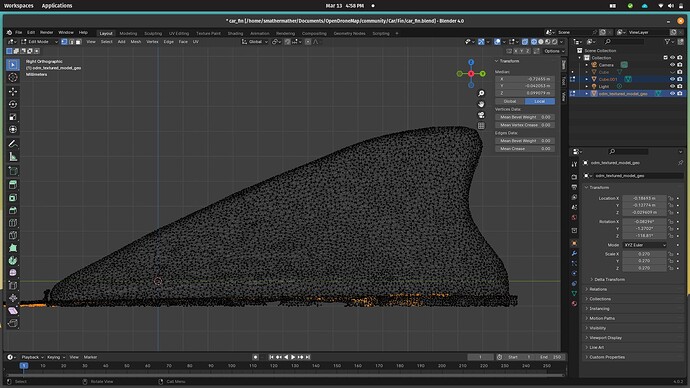Switch to UV Editing workspace tab
Screen dimensions: 690x388
click(179, 33)
